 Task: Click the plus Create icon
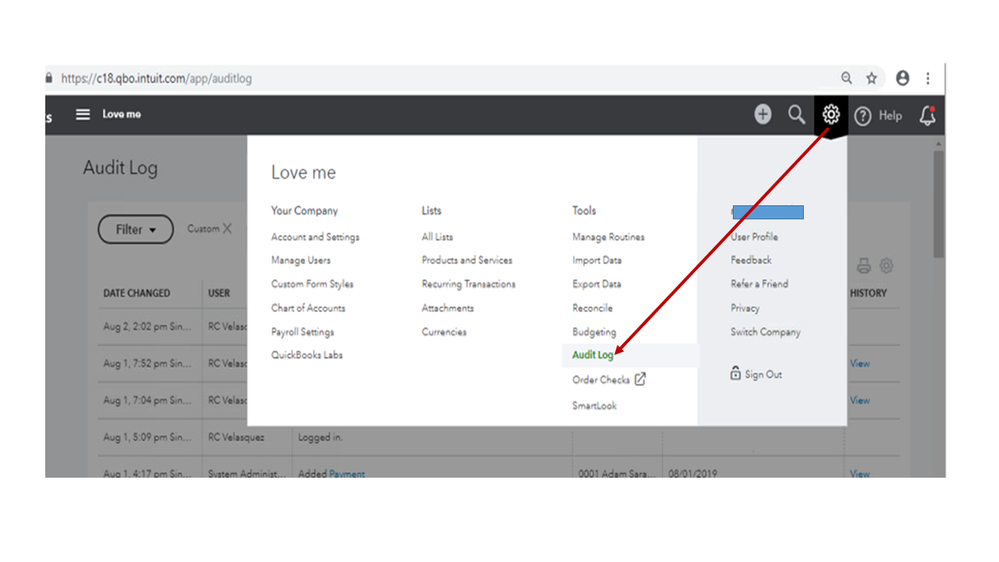click(763, 115)
